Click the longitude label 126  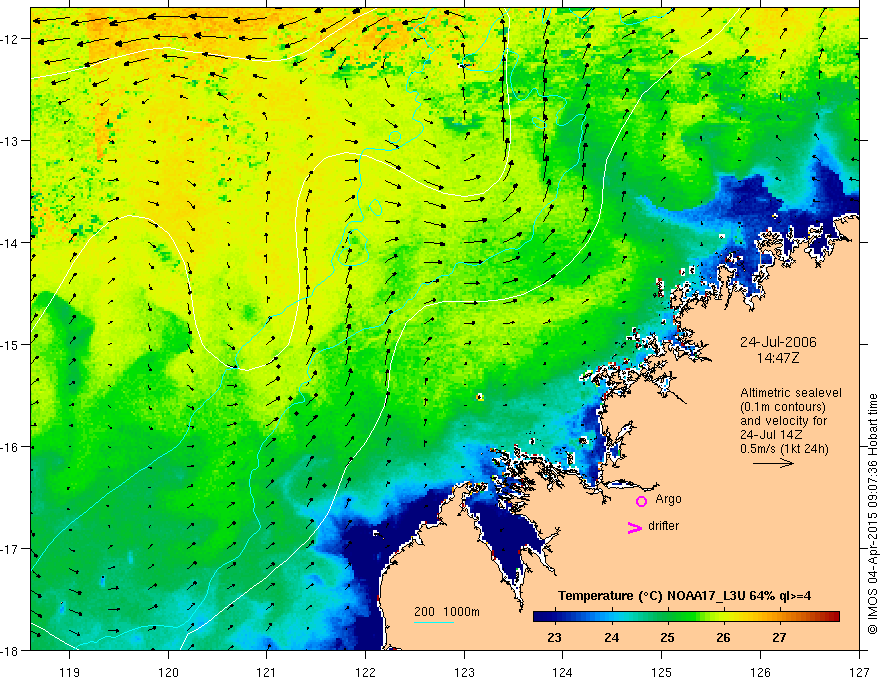pos(760,672)
